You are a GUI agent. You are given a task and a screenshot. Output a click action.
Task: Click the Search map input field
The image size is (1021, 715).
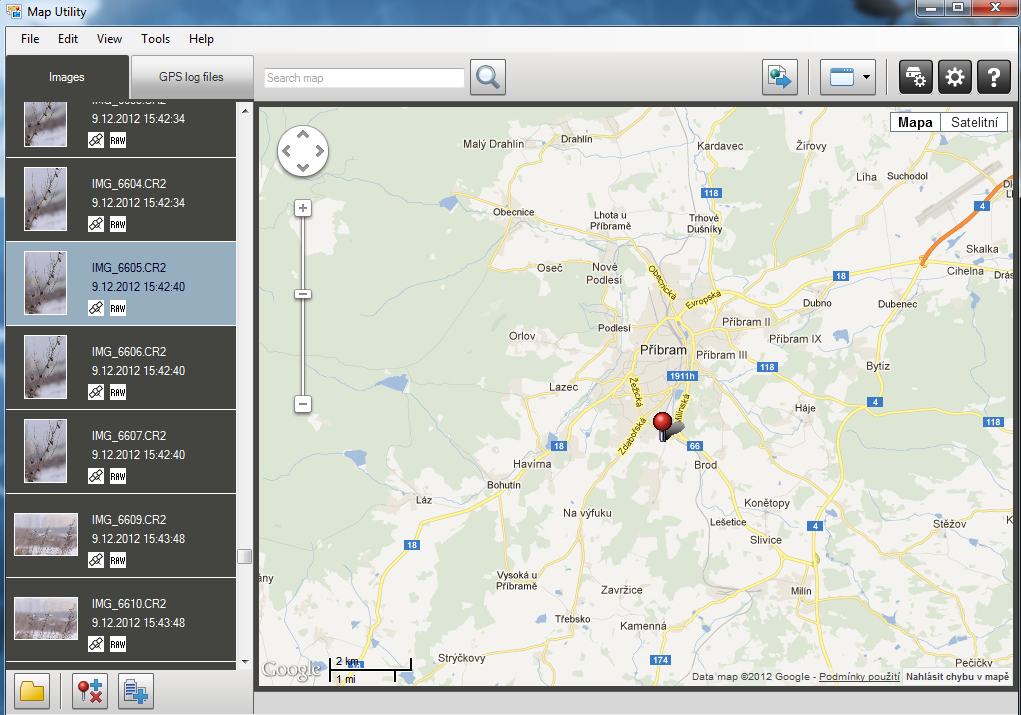[364, 78]
